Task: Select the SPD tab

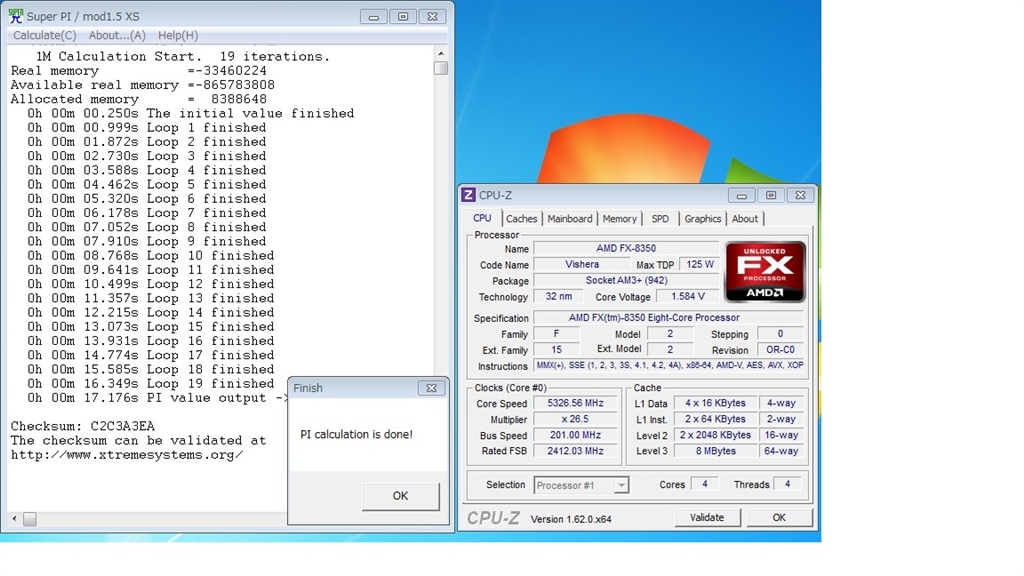Action: [660, 219]
